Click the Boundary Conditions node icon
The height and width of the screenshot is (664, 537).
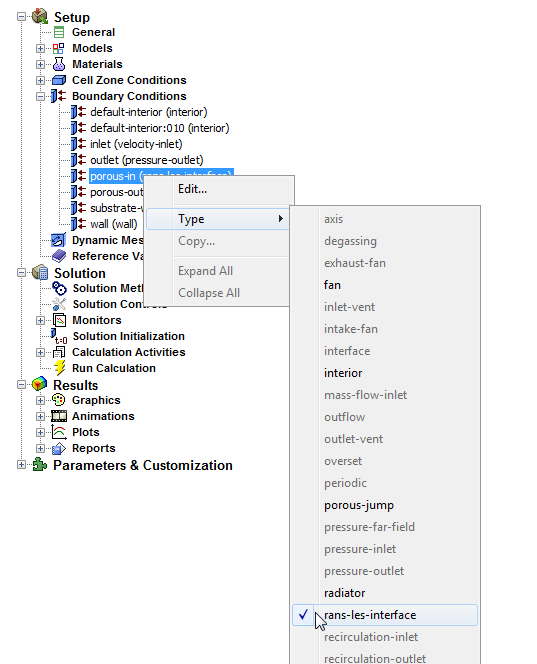(58, 96)
